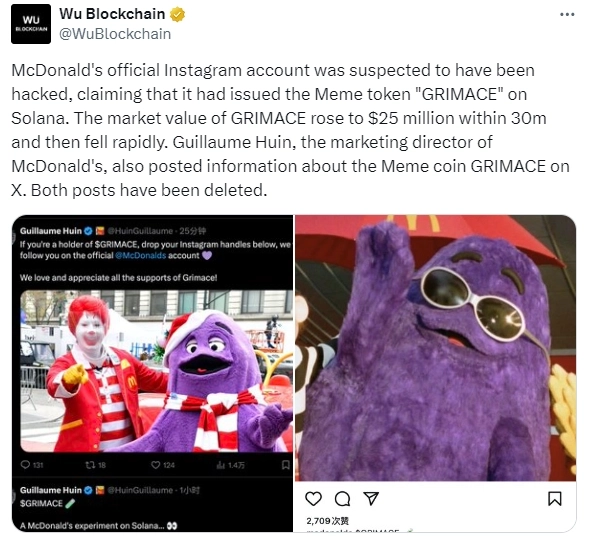Image resolution: width=591 pixels, height=548 pixels.
Task: Open the @WuBlockchain handle link
Action: 115,34
